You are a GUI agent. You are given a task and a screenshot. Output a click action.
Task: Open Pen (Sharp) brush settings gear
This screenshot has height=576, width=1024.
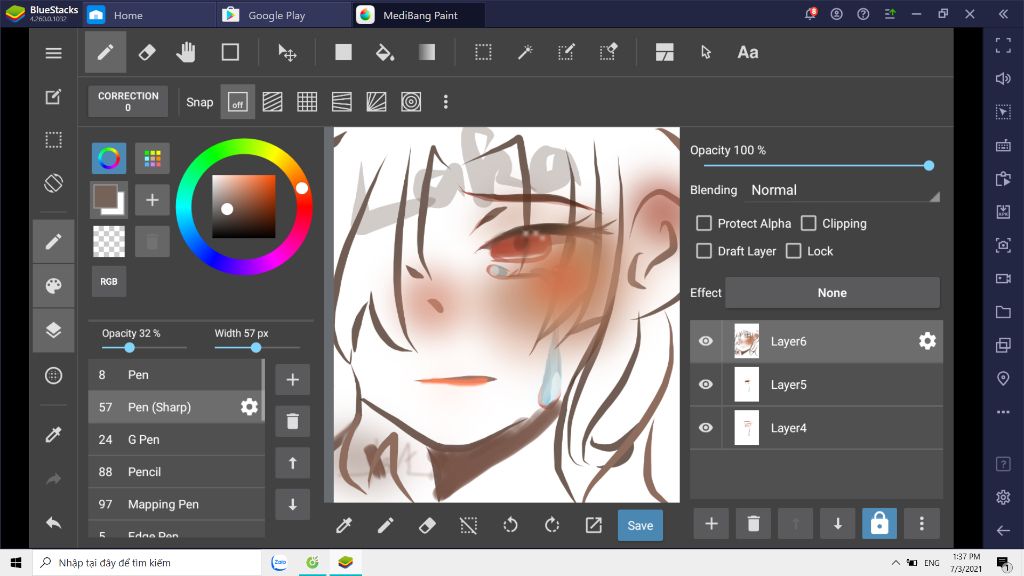[x=249, y=407]
